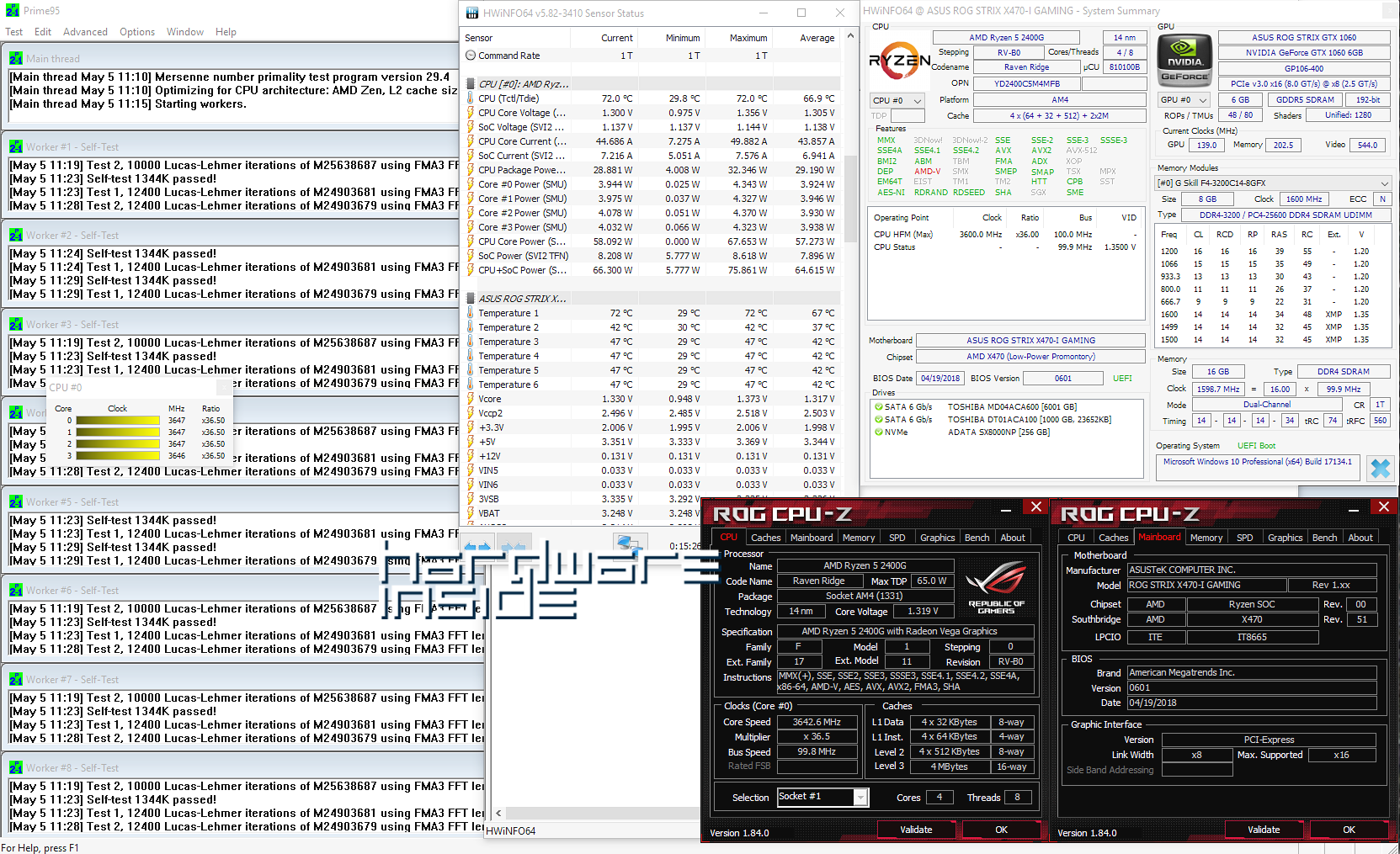Click the HWiNFO collapse-arrows toolbar button
The height and width of the screenshot is (854, 1400).
(x=514, y=545)
